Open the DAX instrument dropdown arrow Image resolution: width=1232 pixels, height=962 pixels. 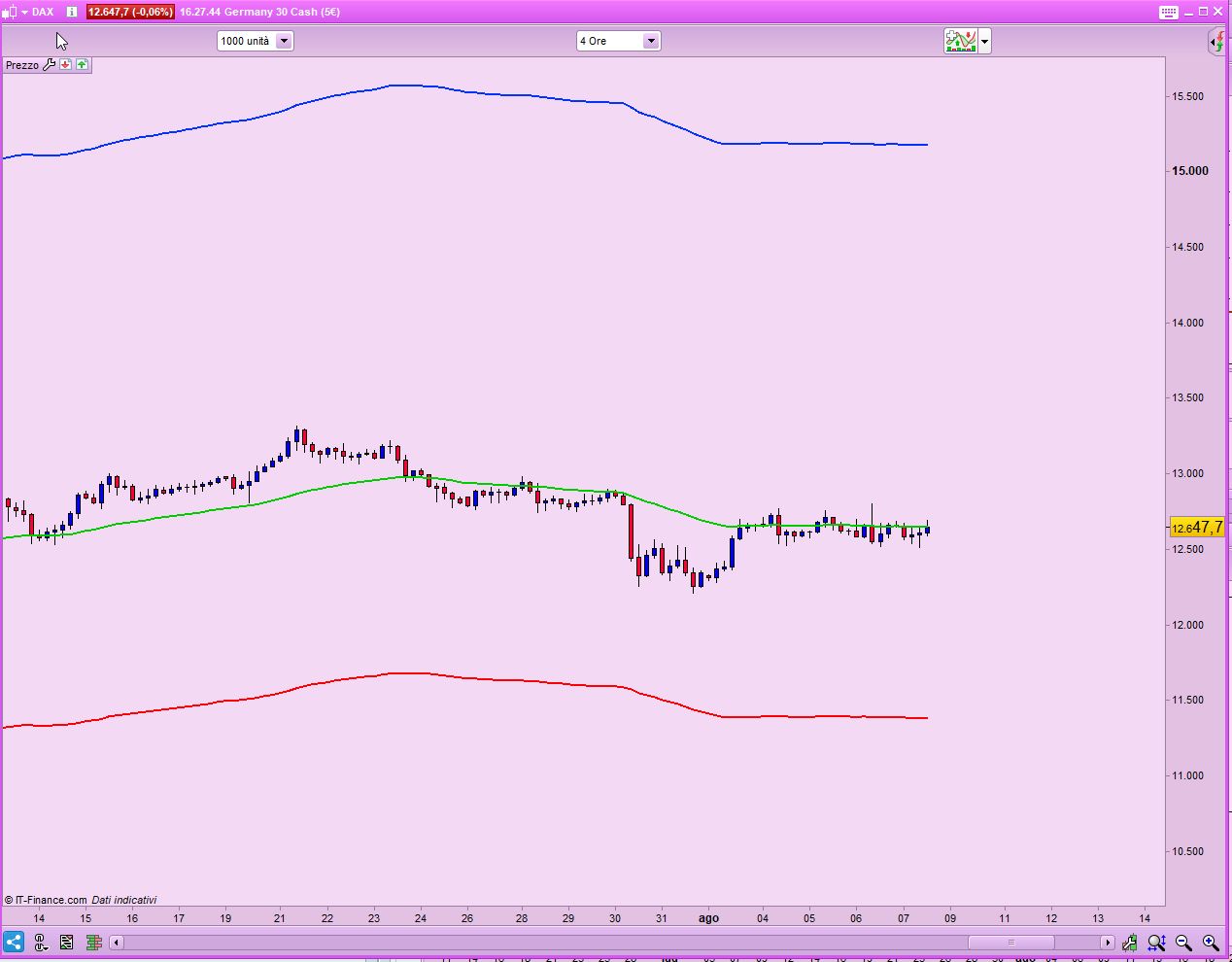(24, 12)
